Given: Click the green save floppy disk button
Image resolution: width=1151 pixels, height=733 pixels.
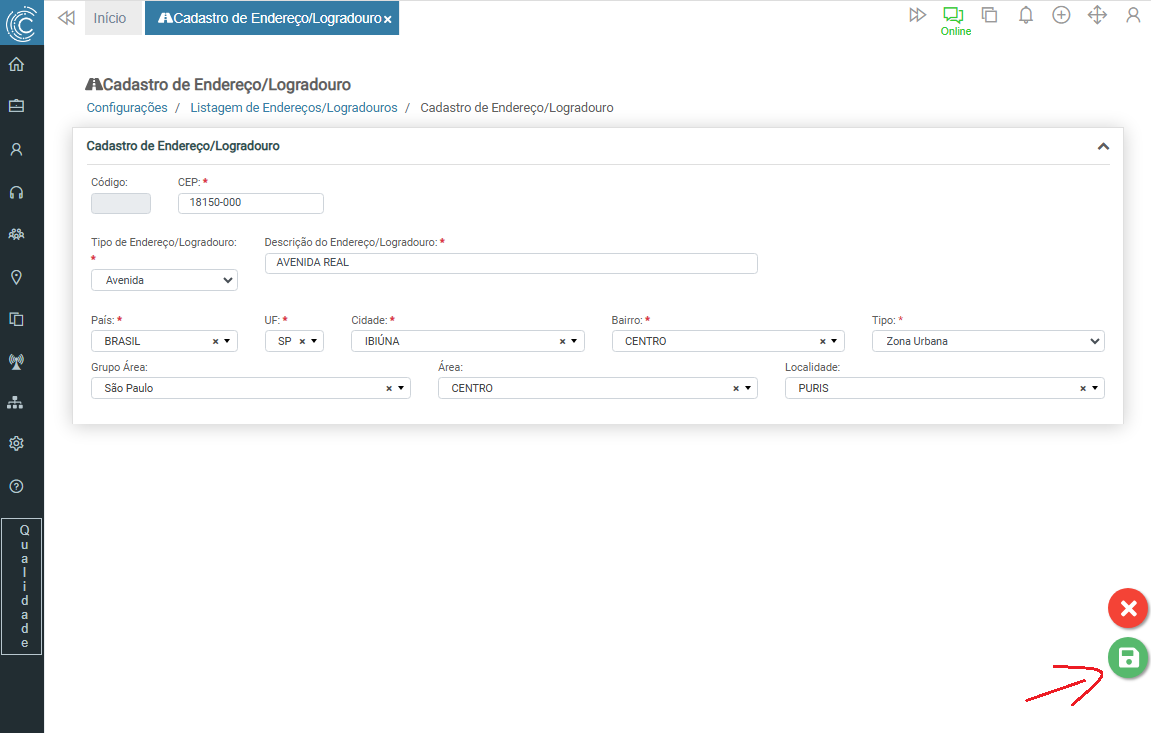Looking at the screenshot, I should [1128, 658].
